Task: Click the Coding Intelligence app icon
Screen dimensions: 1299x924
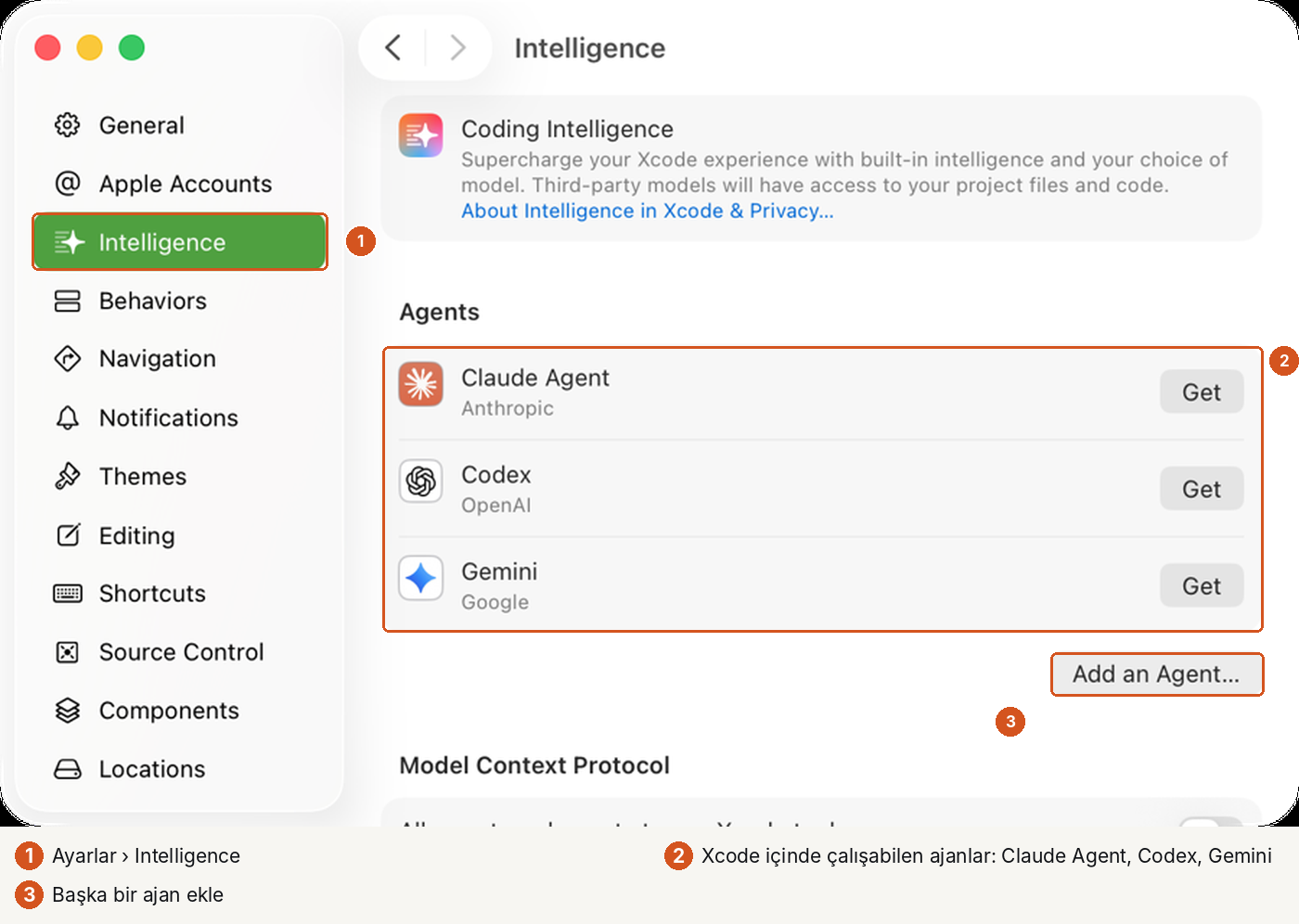Action: click(x=421, y=135)
